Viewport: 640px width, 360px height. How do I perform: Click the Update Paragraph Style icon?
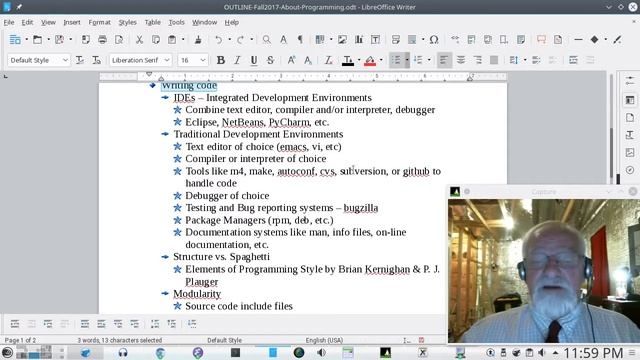pos(80,60)
